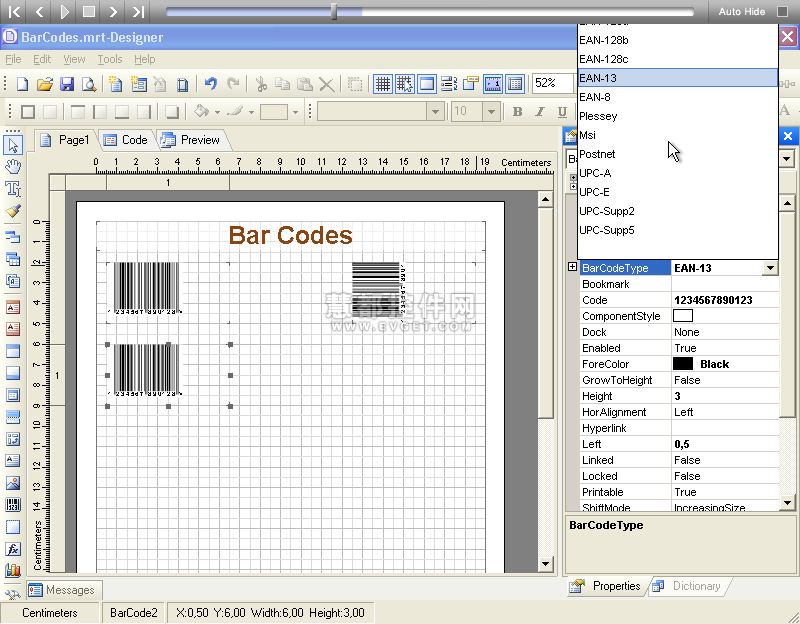Check the Auto Hide checkbox
Image resolution: width=800 pixels, height=624 pixels.
[x=782, y=11]
